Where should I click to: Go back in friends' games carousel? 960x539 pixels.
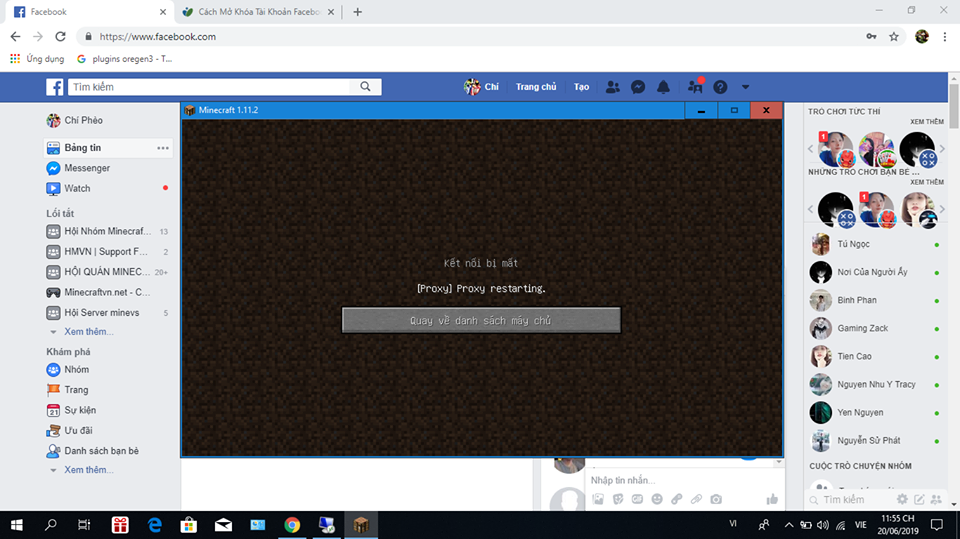811,209
